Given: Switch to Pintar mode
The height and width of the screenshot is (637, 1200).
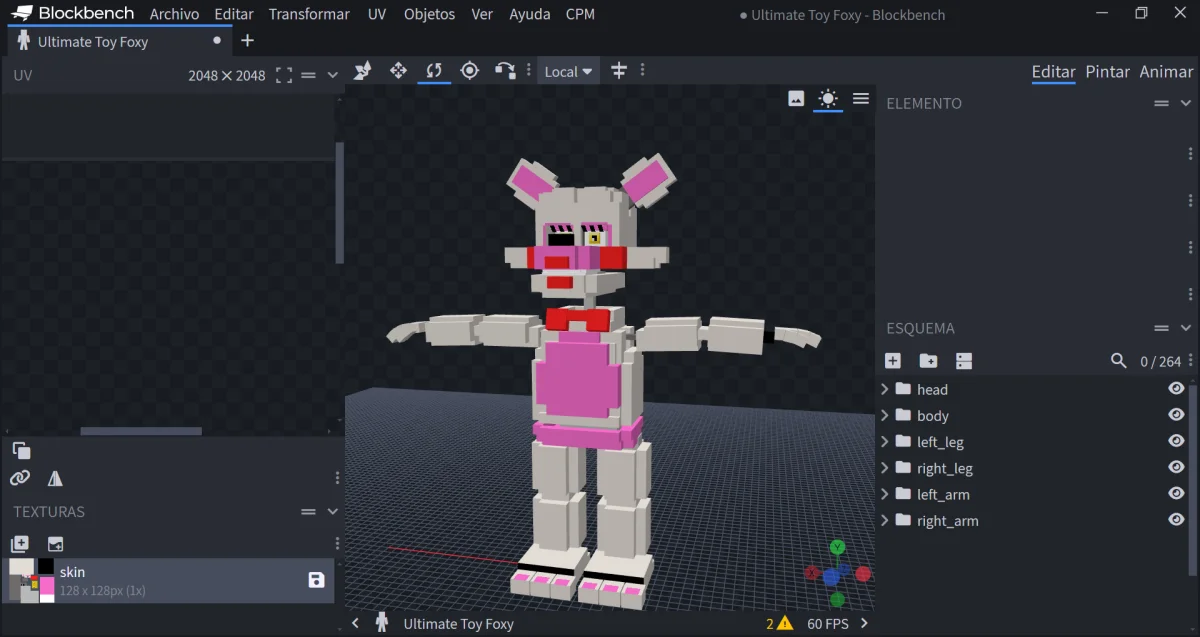Looking at the screenshot, I should tap(1108, 71).
